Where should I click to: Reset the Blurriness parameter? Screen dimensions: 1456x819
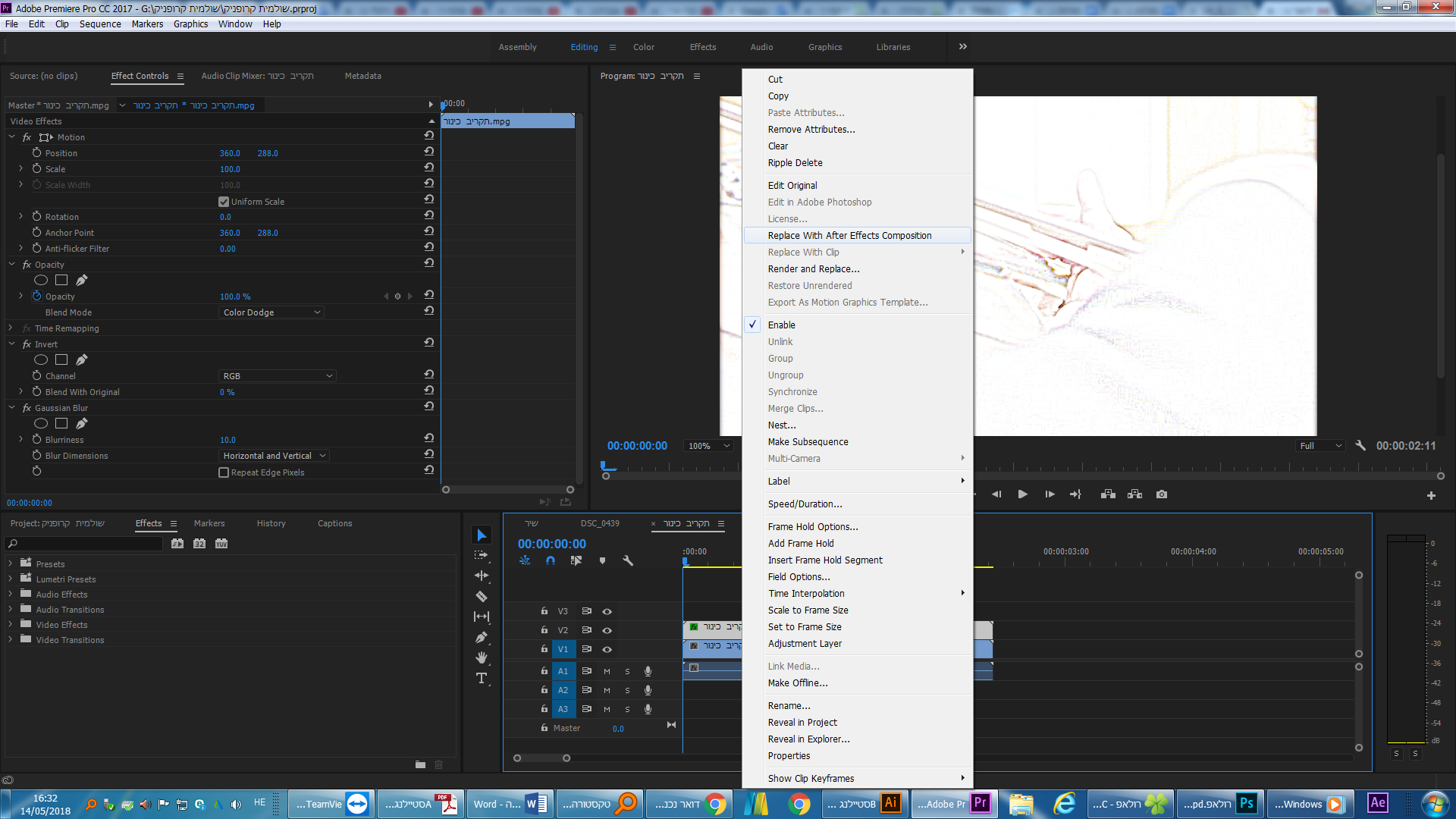click(x=429, y=438)
